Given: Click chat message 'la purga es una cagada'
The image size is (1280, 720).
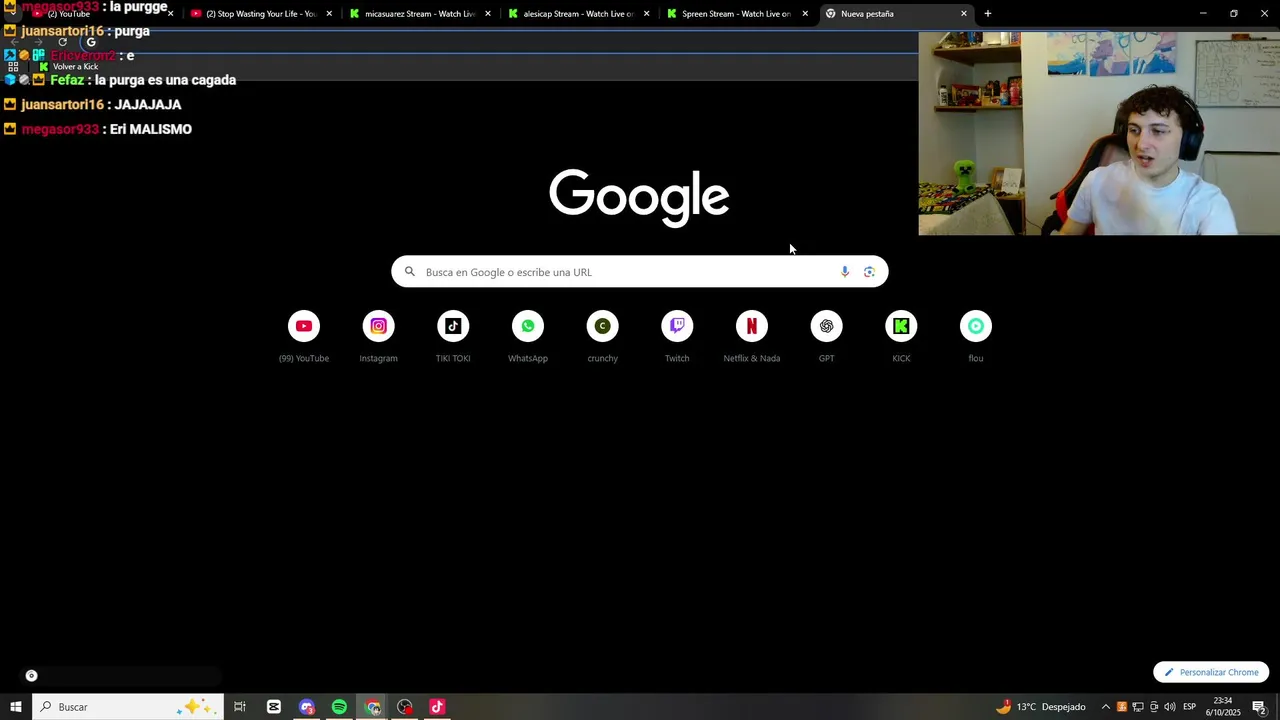Looking at the screenshot, I should pos(165,80).
